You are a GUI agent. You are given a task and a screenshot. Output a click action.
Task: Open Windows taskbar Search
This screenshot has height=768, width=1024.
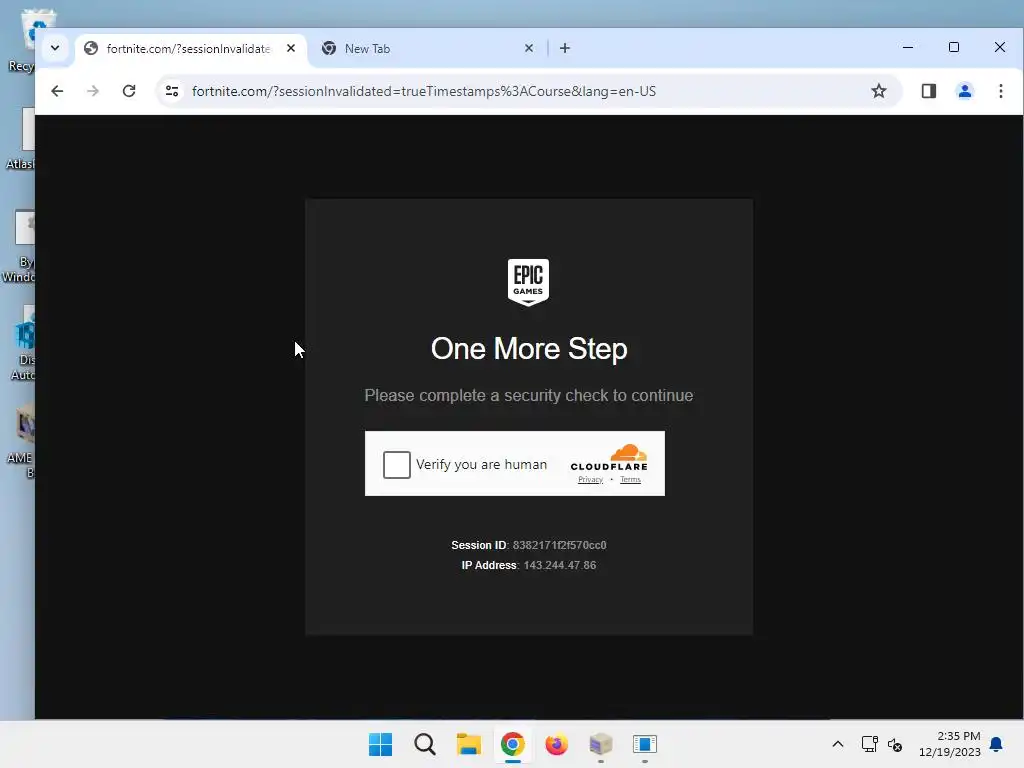[424, 744]
